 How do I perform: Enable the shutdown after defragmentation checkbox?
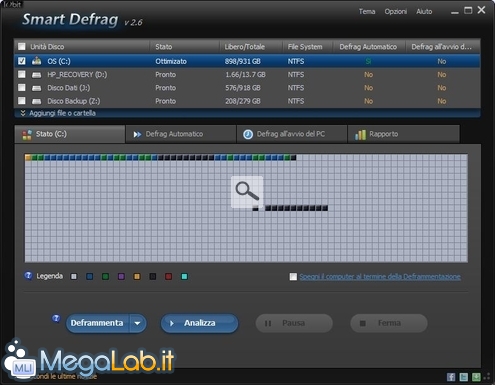coord(293,277)
